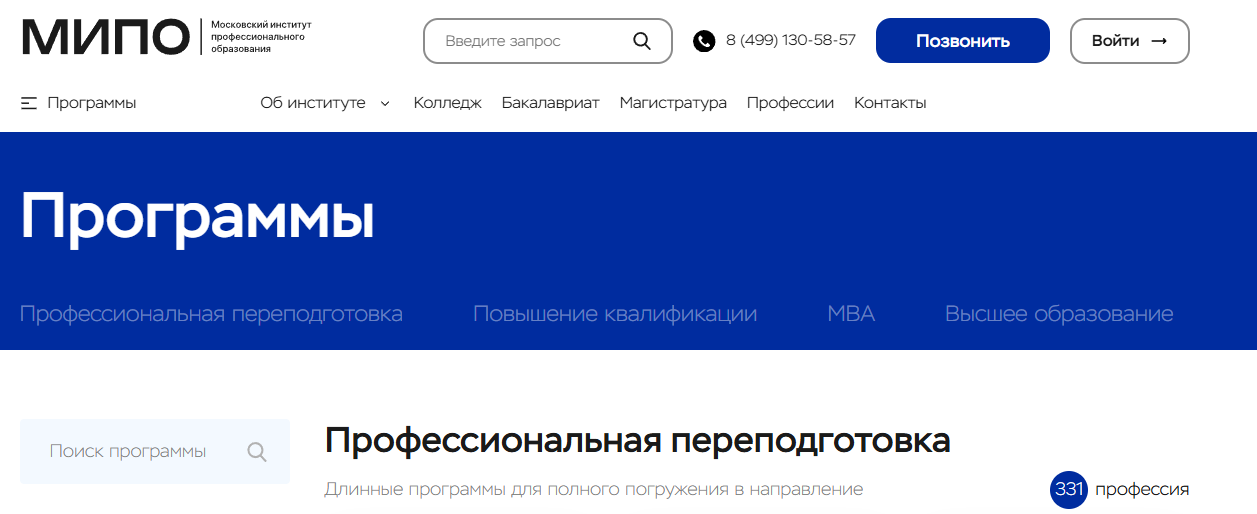Select Профессии in the navigation bar
This screenshot has width=1257, height=514.
(790, 103)
